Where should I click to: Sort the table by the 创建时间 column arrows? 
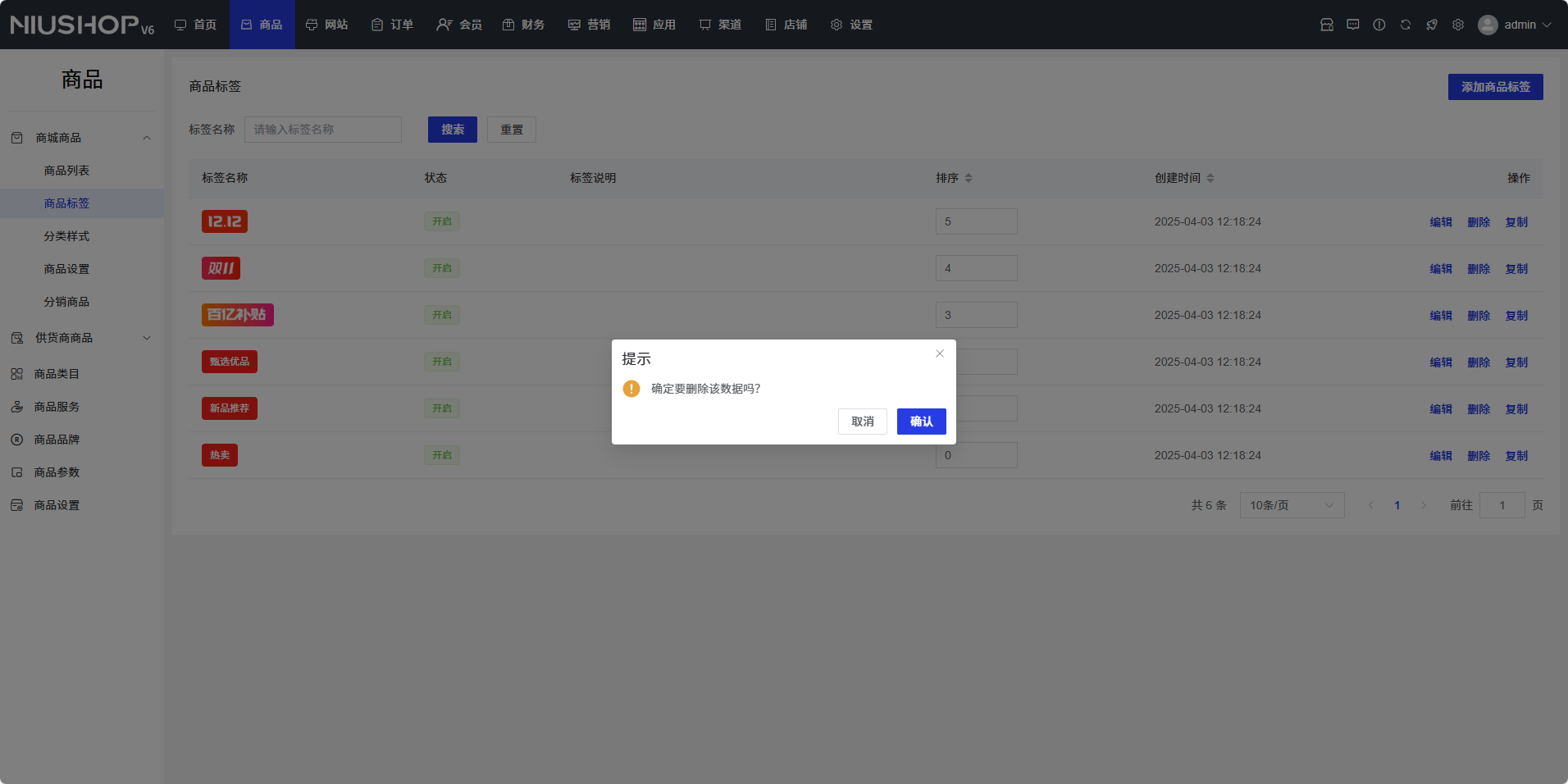click(x=1210, y=178)
